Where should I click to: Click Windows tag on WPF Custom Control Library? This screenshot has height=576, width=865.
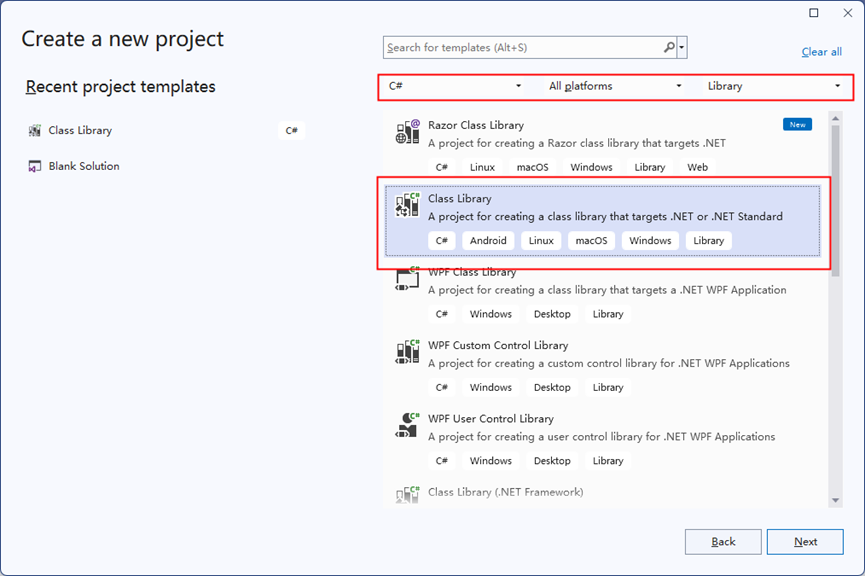click(x=490, y=387)
